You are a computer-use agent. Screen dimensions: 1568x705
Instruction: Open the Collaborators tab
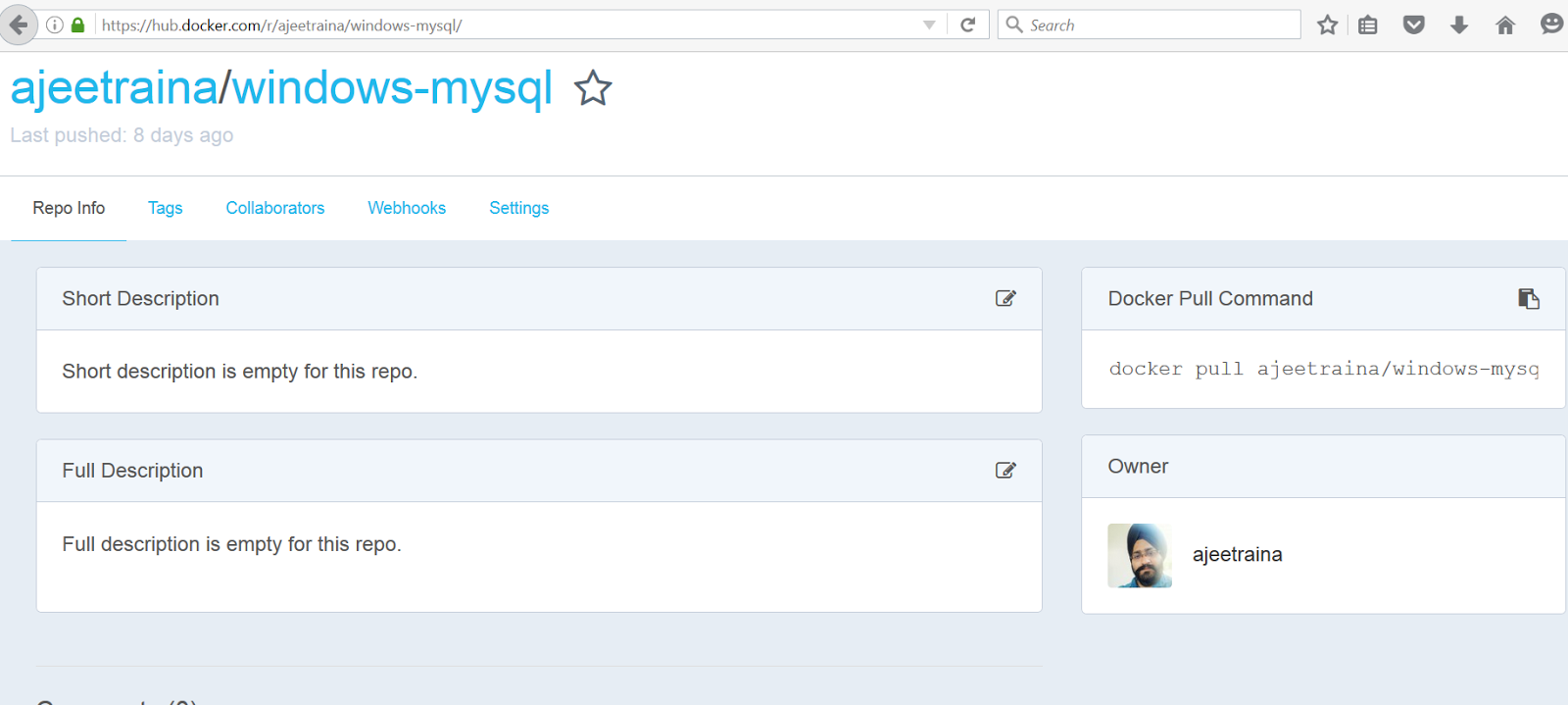275,208
